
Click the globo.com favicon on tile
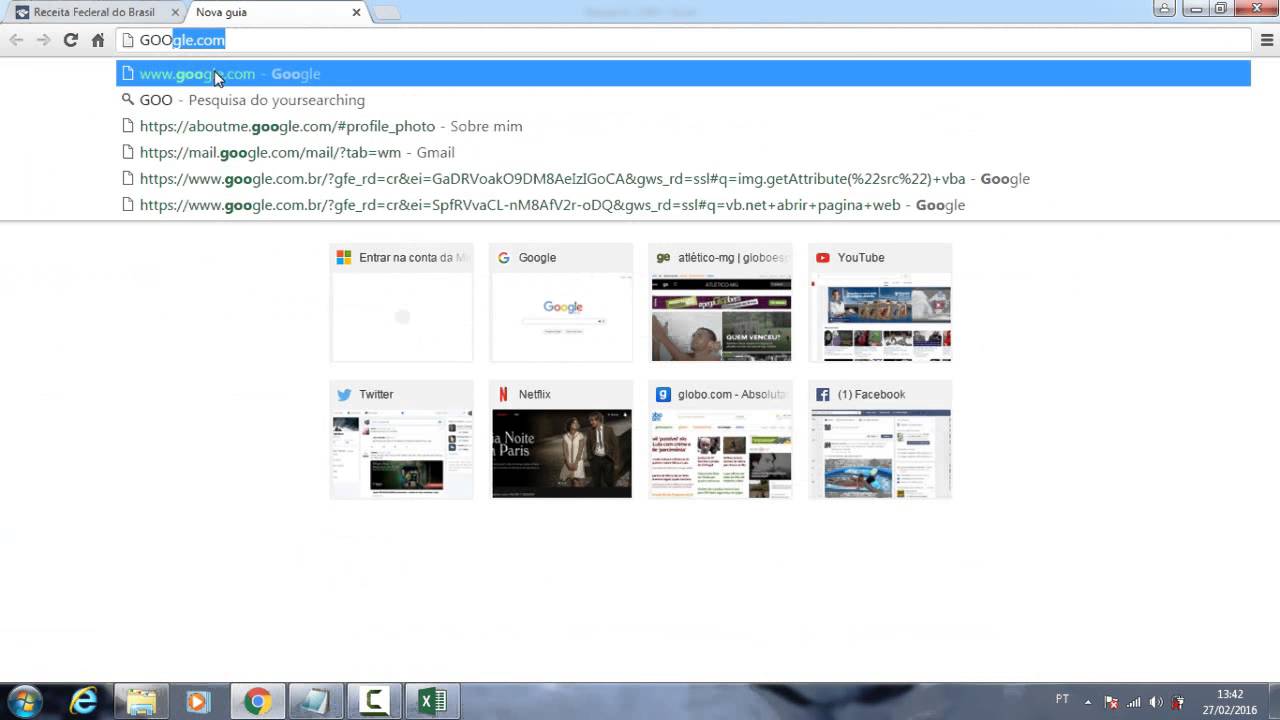(663, 394)
